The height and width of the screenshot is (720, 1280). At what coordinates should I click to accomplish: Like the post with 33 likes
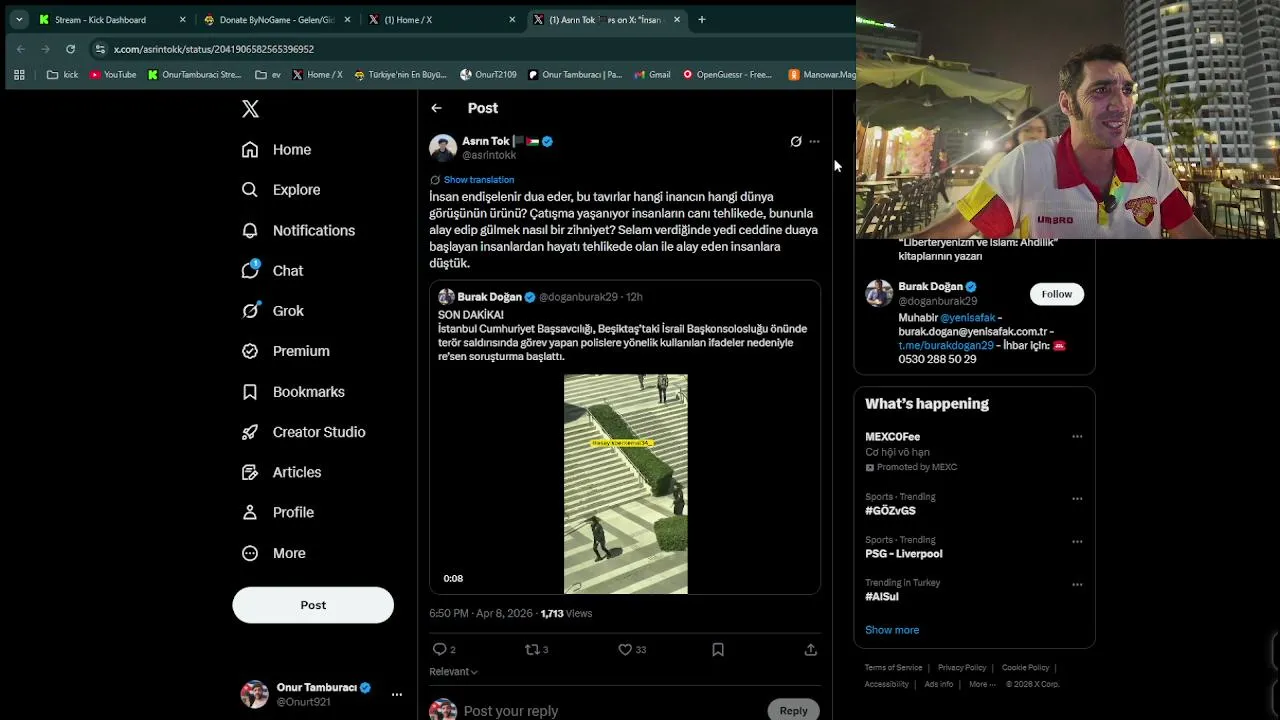(x=631, y=650)
